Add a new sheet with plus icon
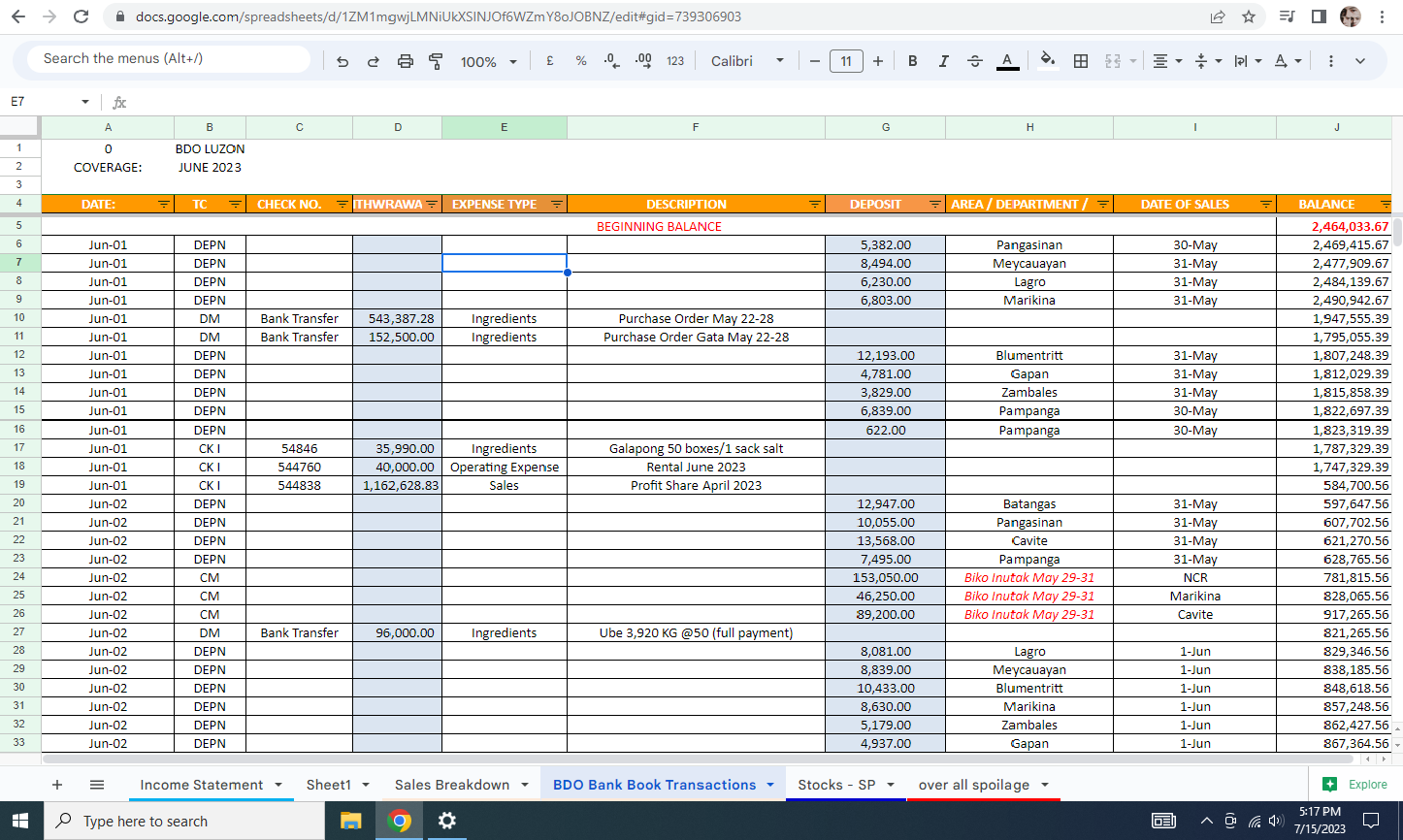 click(57, 785)
